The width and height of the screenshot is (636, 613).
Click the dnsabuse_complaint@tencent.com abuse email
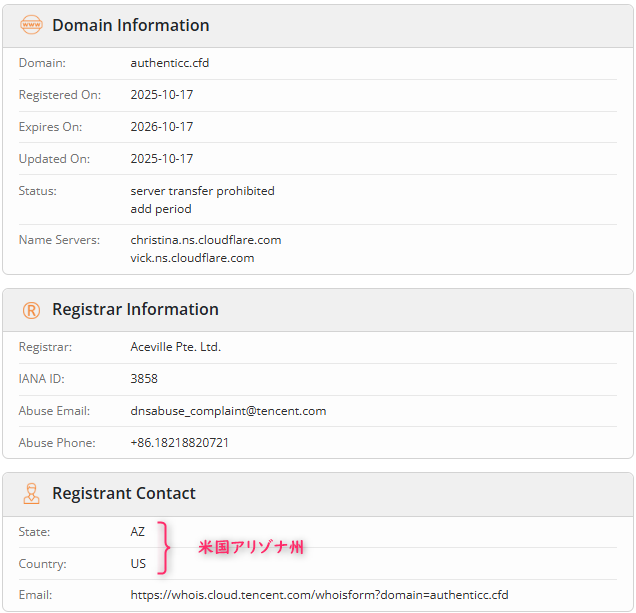pos(228,411)
